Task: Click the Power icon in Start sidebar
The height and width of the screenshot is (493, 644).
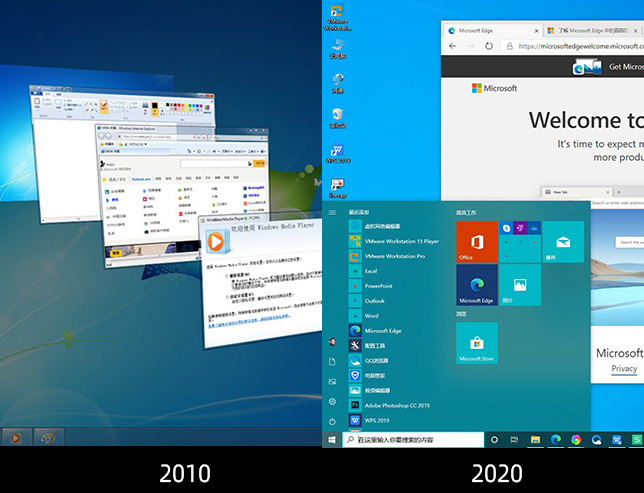Action: point(332,422)
